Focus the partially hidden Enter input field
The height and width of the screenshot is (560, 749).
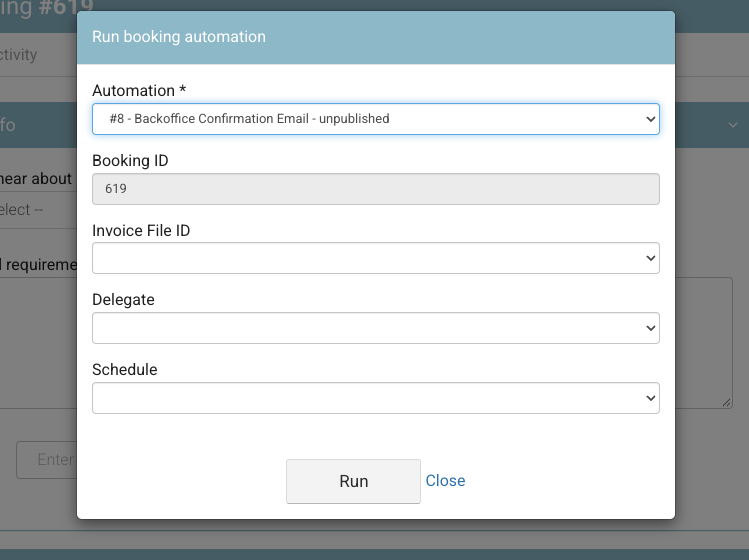point(47,460)
